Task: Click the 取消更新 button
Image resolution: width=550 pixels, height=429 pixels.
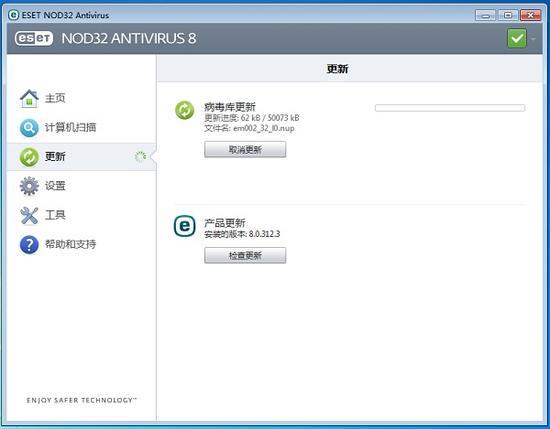Action: pyautogui.click(x=245, y=150)
